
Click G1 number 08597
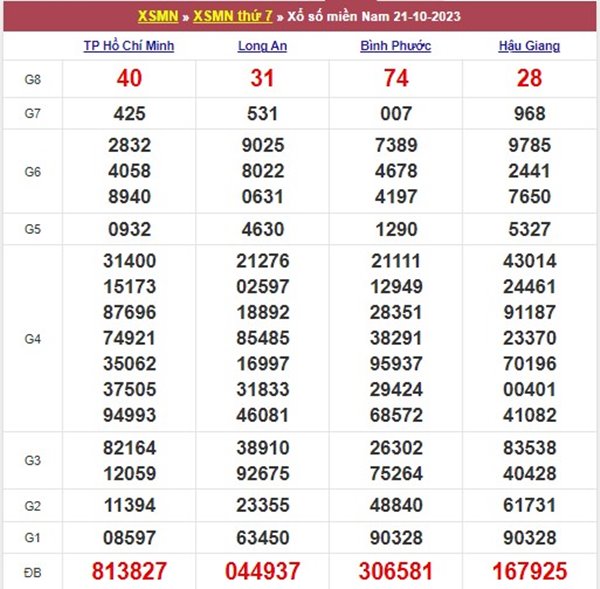(129, 538)
